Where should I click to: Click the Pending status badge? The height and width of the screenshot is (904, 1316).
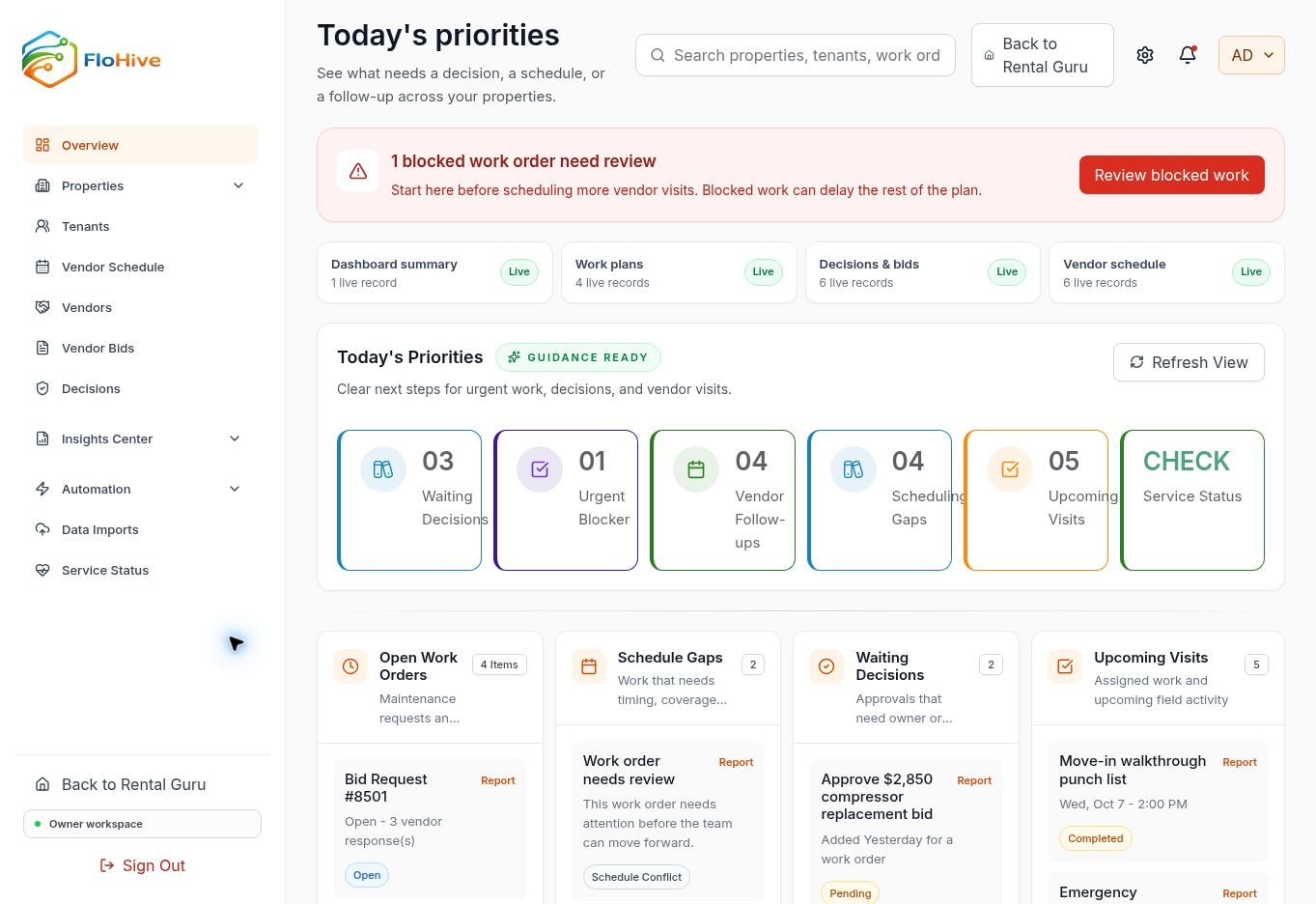pyautogui.click(x=851, y=893)
